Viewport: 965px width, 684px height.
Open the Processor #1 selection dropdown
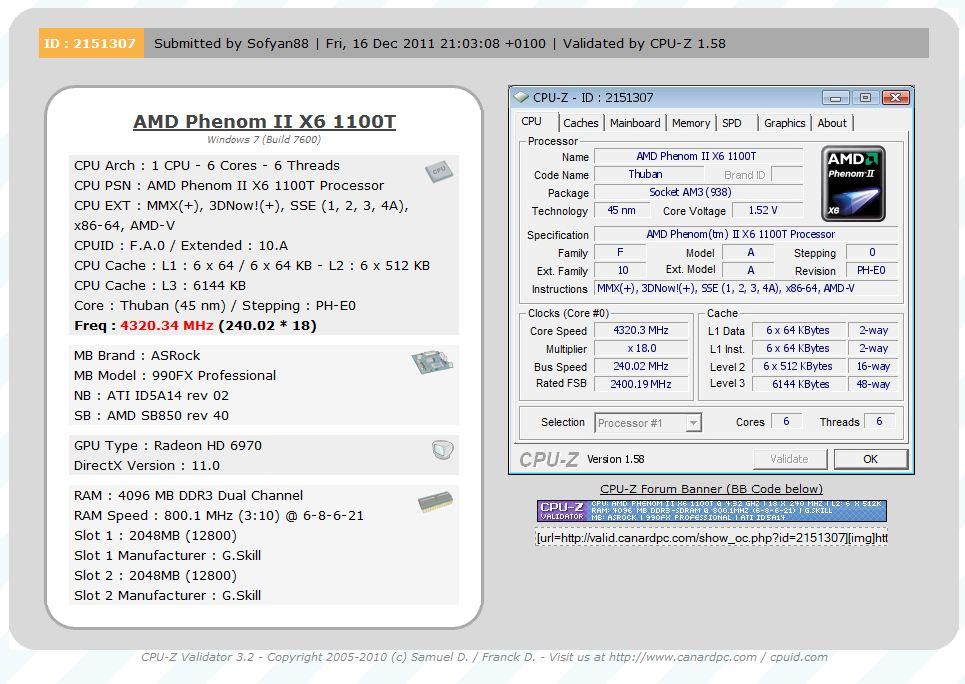click(648, 423)
